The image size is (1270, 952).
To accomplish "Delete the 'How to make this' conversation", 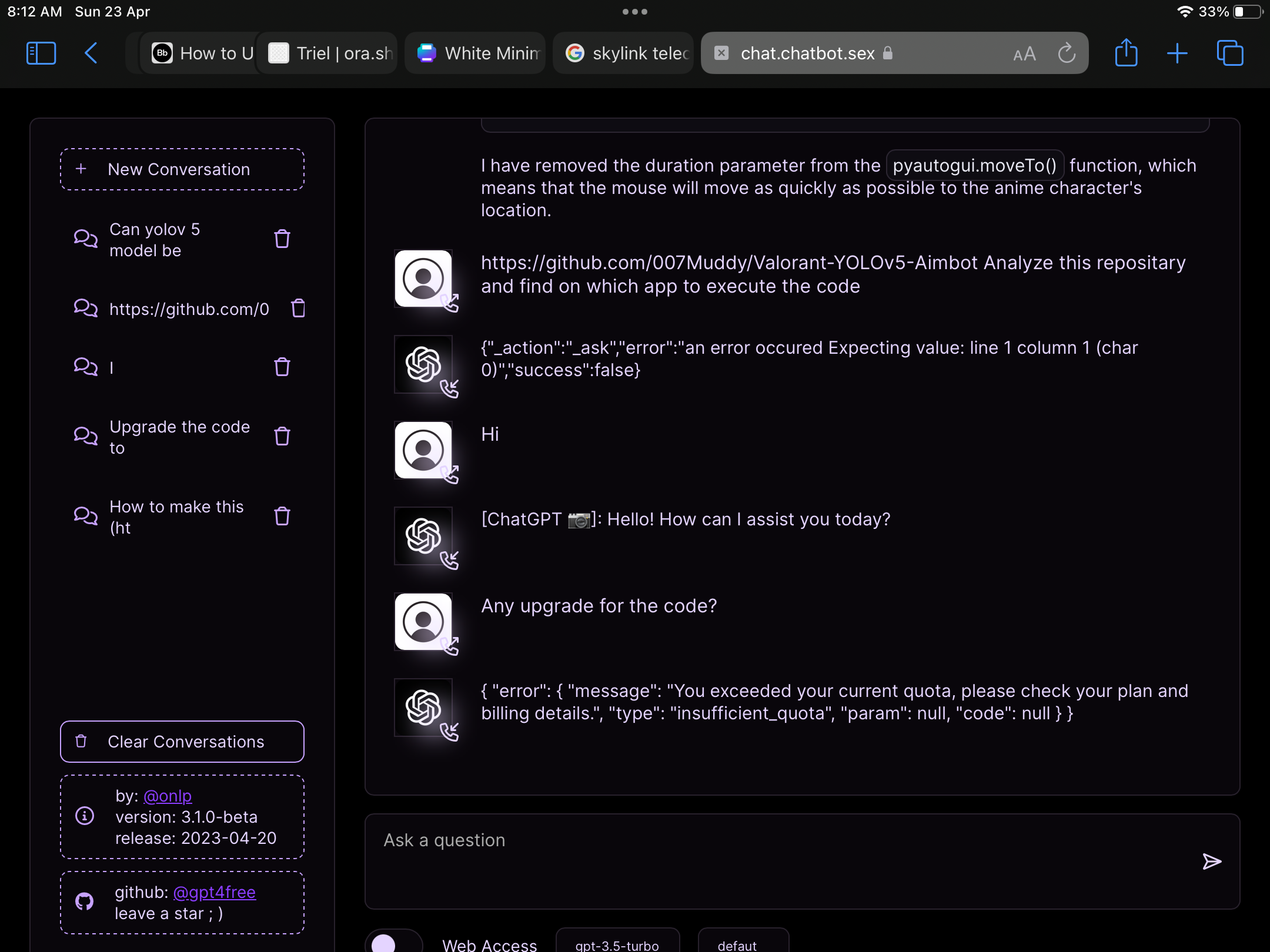I will click(x=282, y=517).
